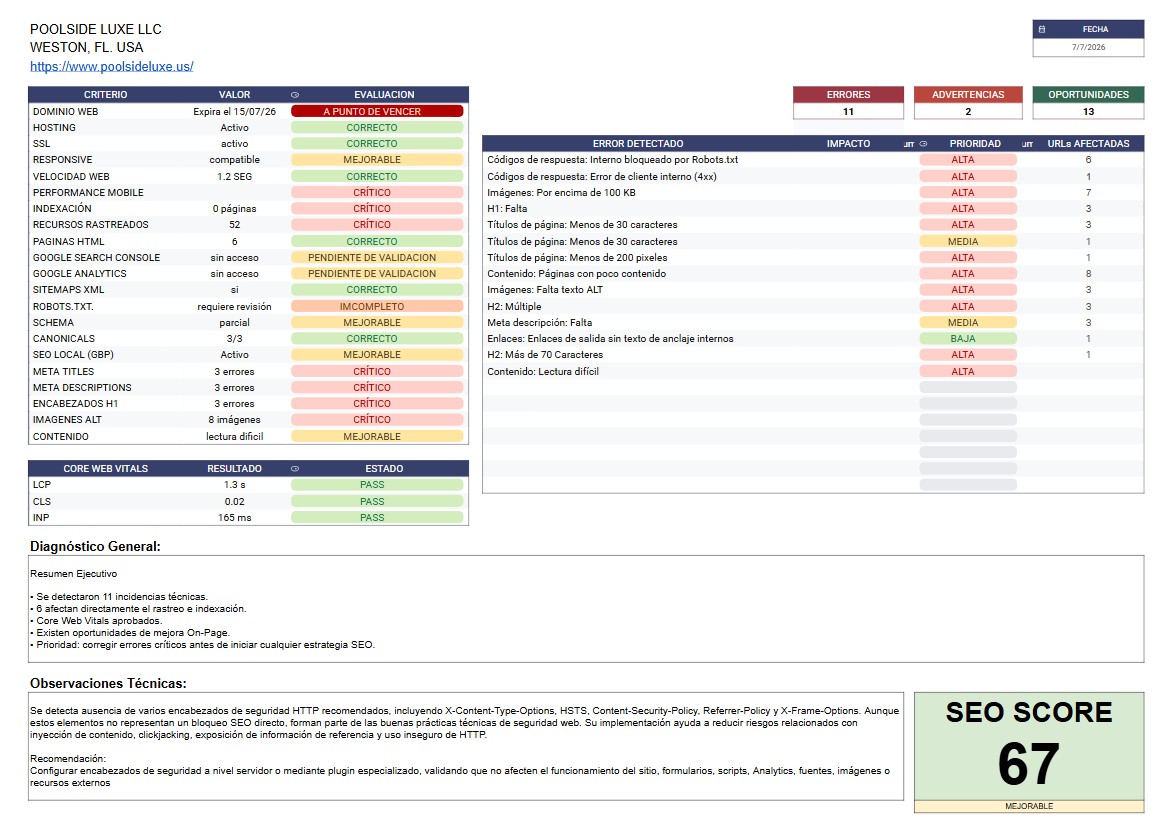
Task: Select the error H2: Más de 70 Caracteres
Action: (x=545, y=355)
